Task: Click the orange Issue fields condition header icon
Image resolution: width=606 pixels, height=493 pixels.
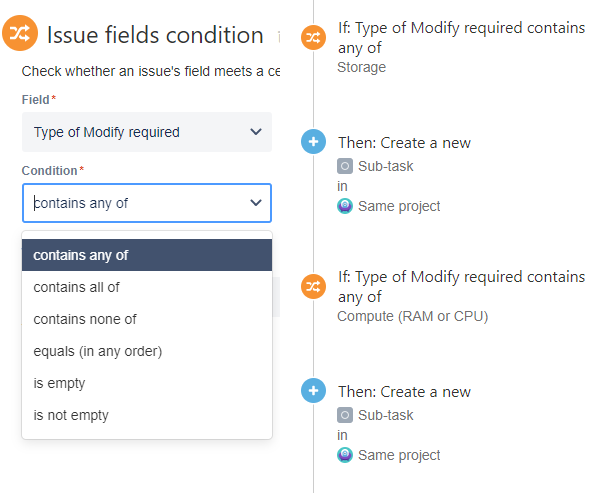Action: coord(20,33)
